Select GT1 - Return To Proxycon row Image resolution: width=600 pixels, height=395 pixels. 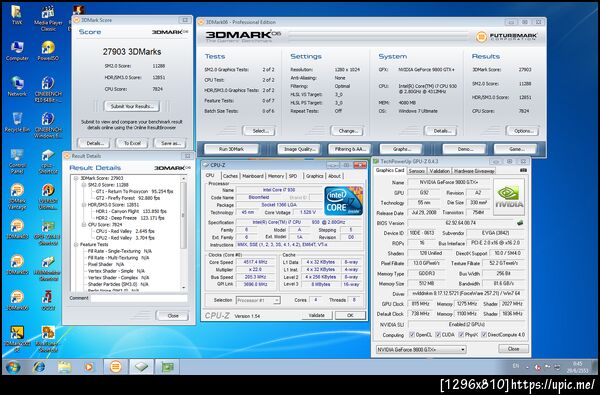coord(135,191)
